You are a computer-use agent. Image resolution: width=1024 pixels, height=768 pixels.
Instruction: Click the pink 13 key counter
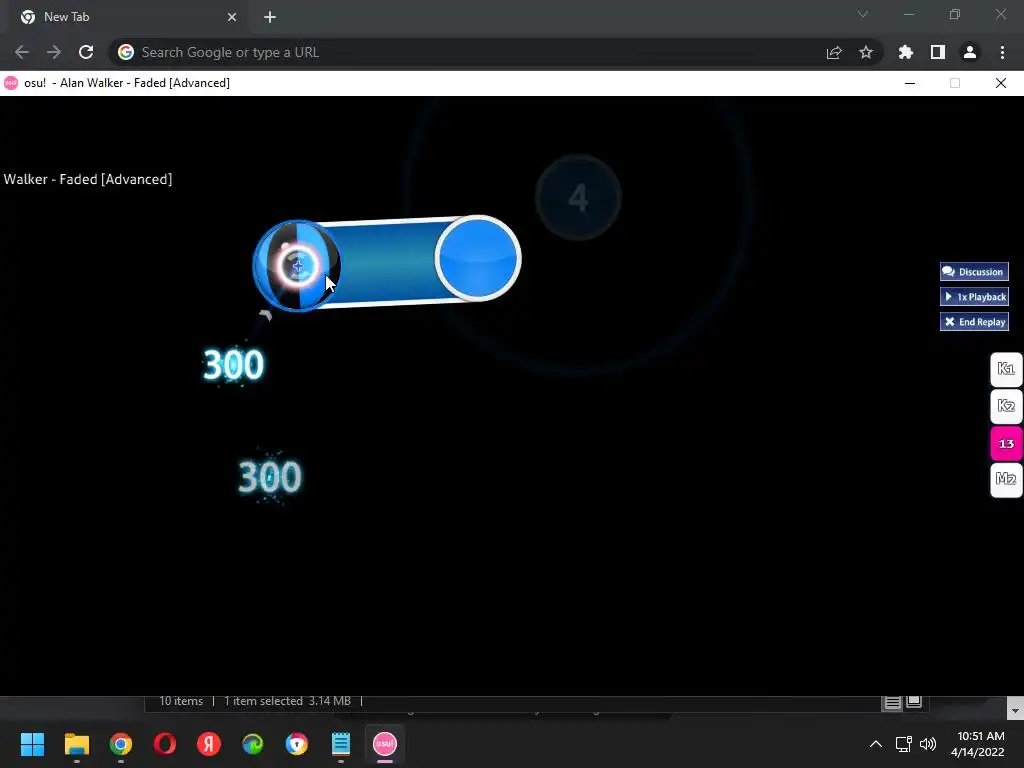1006,443
